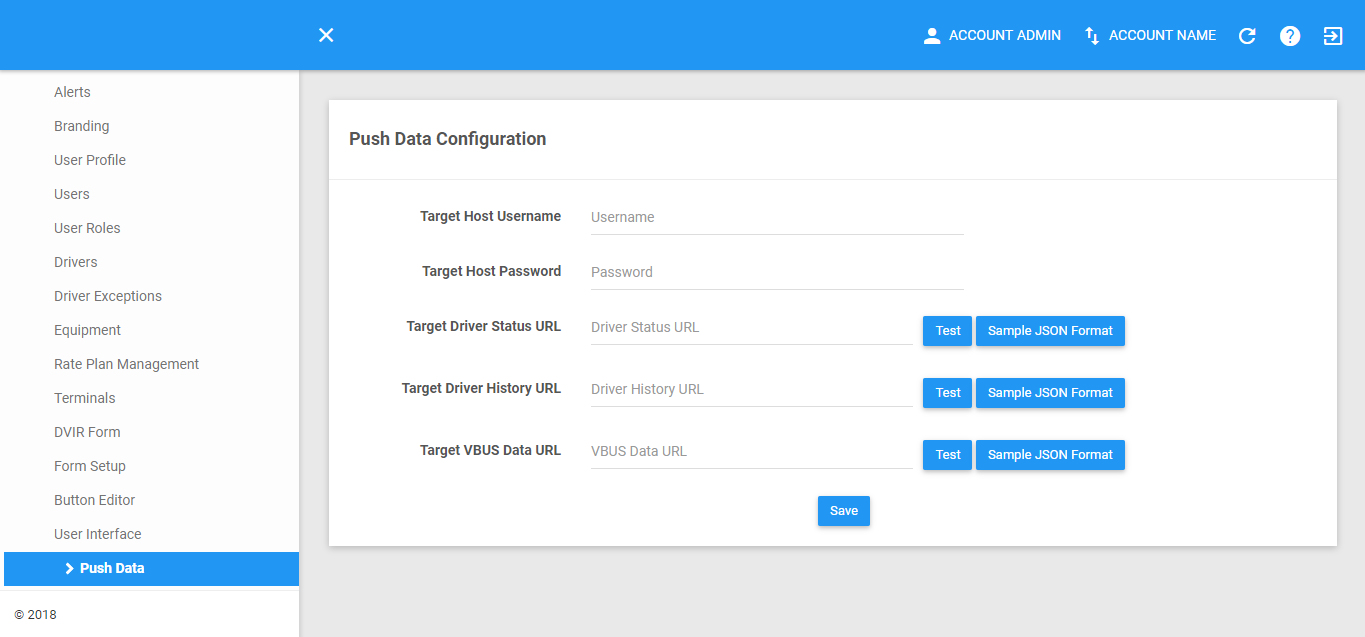Go to Button Editor
The width and height of the screenshot is (1365, 637).
click(95, 500)
